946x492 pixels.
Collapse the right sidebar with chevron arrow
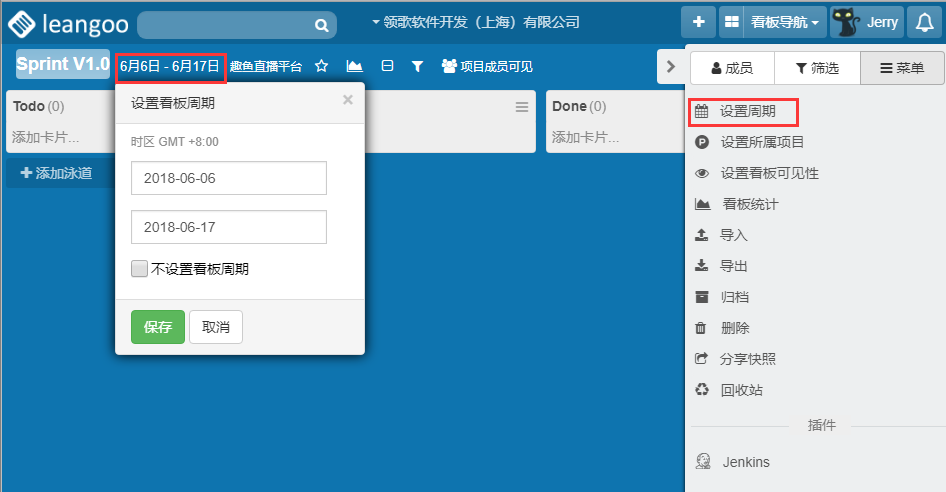[671, 67]
